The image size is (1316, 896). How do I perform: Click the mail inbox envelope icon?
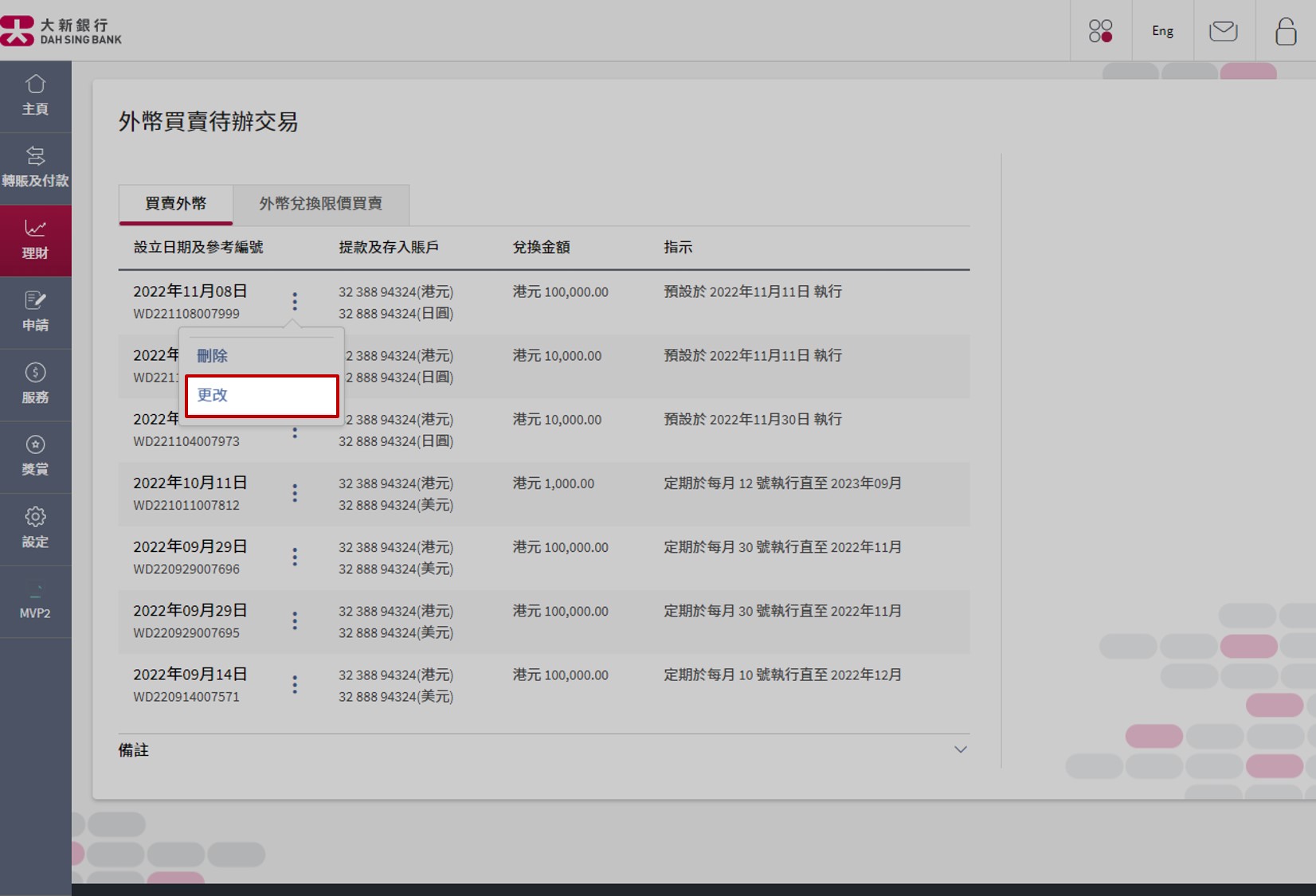1223,31
